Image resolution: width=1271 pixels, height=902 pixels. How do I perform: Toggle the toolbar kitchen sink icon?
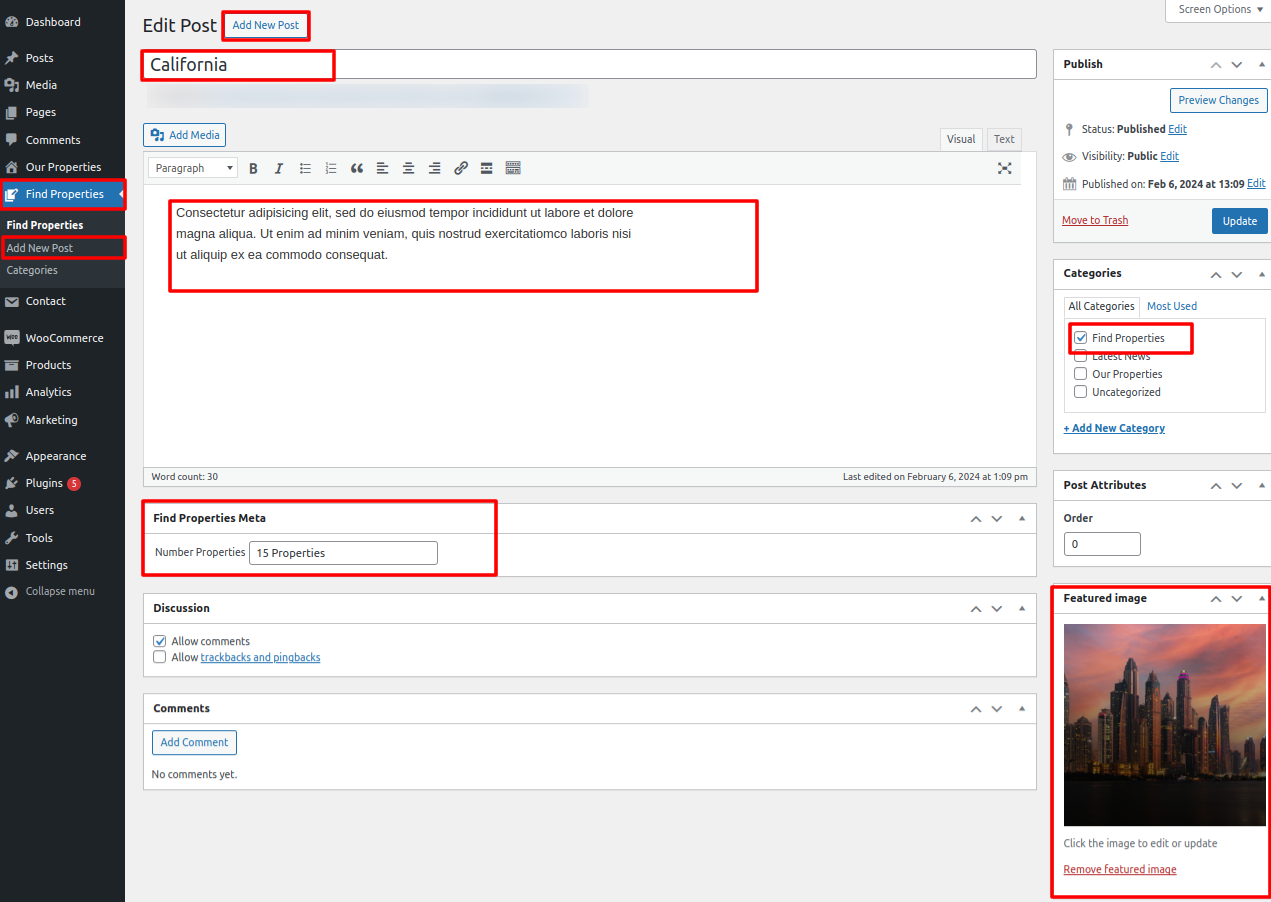pyautogui.click(x=513, y=168)
